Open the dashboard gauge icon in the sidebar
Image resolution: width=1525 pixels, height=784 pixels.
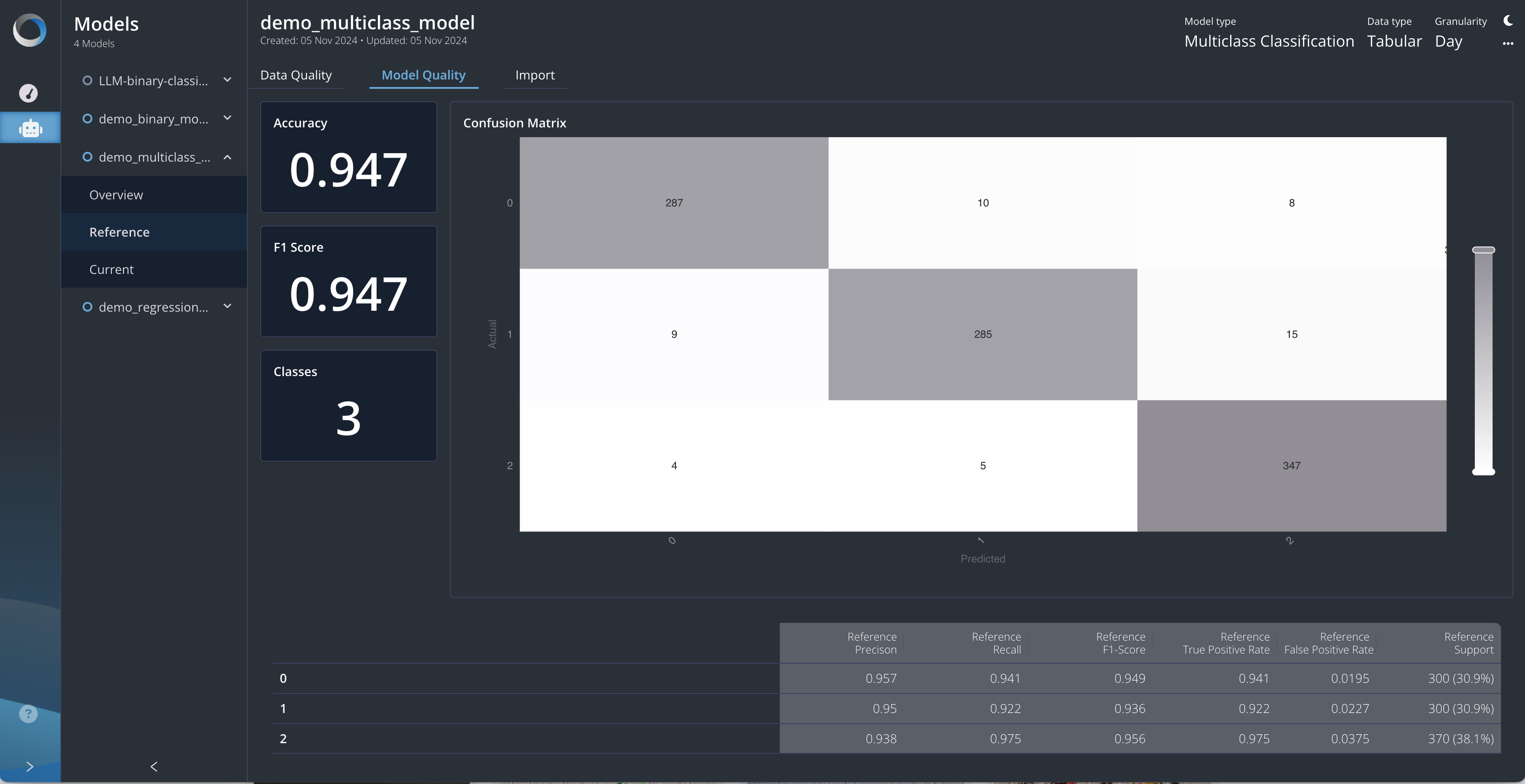click(28, 93)
